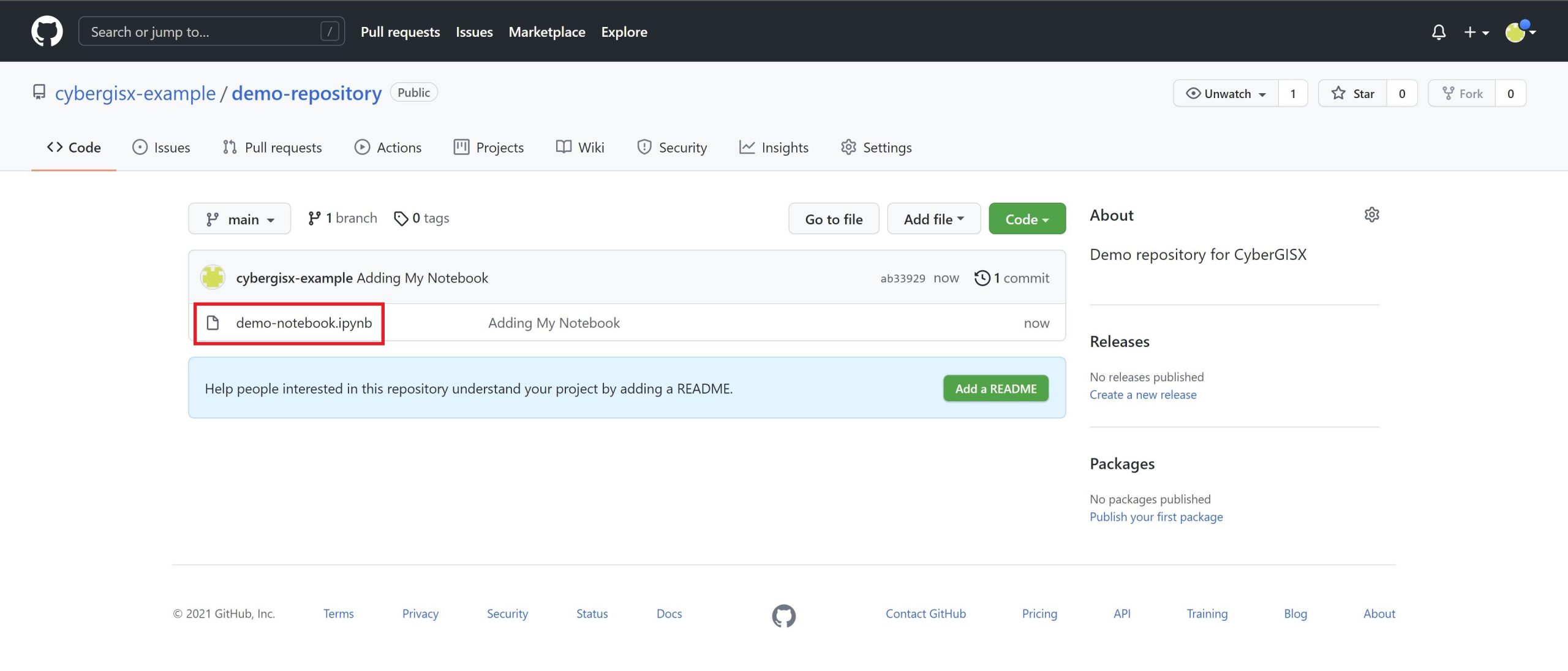The width and height of the screenshot is (1568, 671).
Task: Switch to the Code tab
Action: [74, 148]
